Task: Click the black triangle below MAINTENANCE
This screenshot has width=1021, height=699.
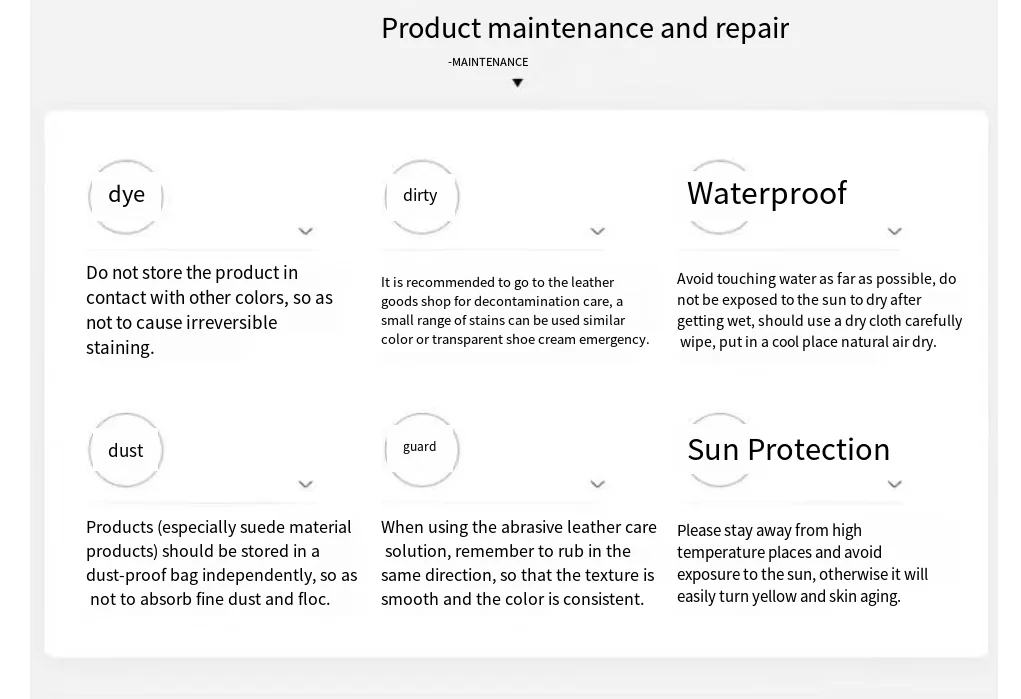Action: click(x=517, y=83)
